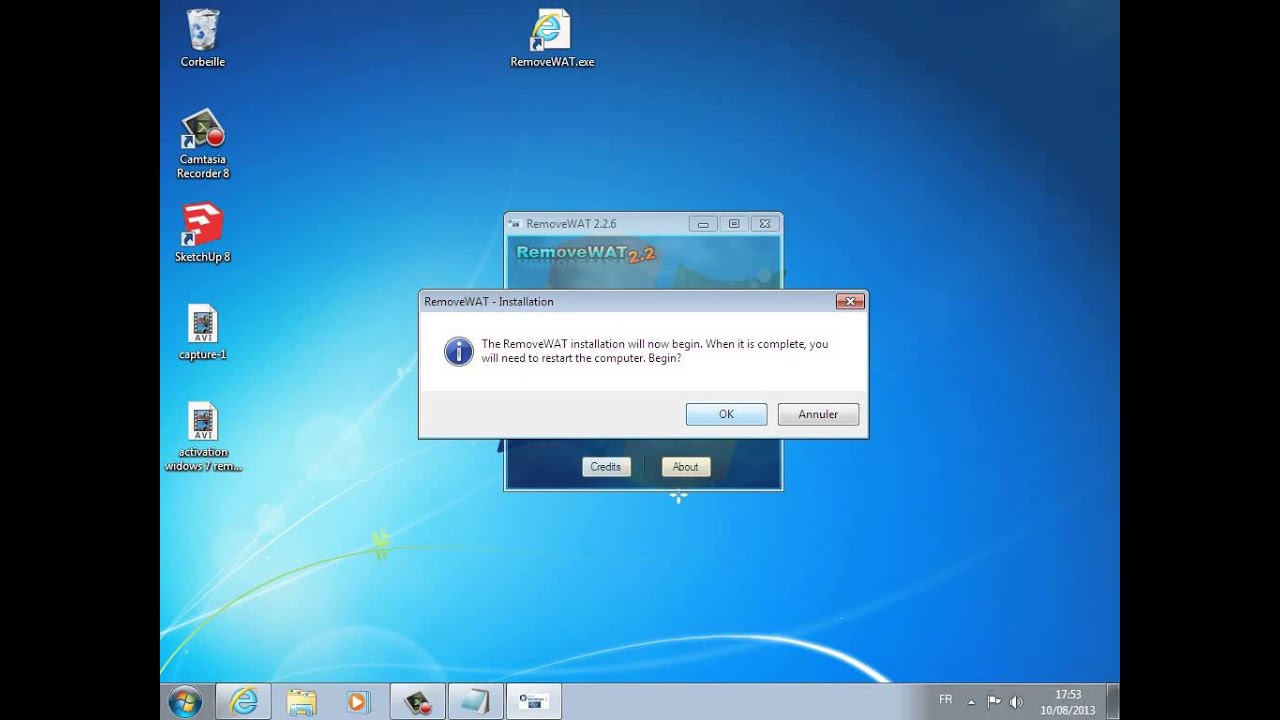The width and height of the screenshot is (1280, 720).
Task: Select the RemoveWAT.exe desktop shortcut
Action: pos(552,38)
